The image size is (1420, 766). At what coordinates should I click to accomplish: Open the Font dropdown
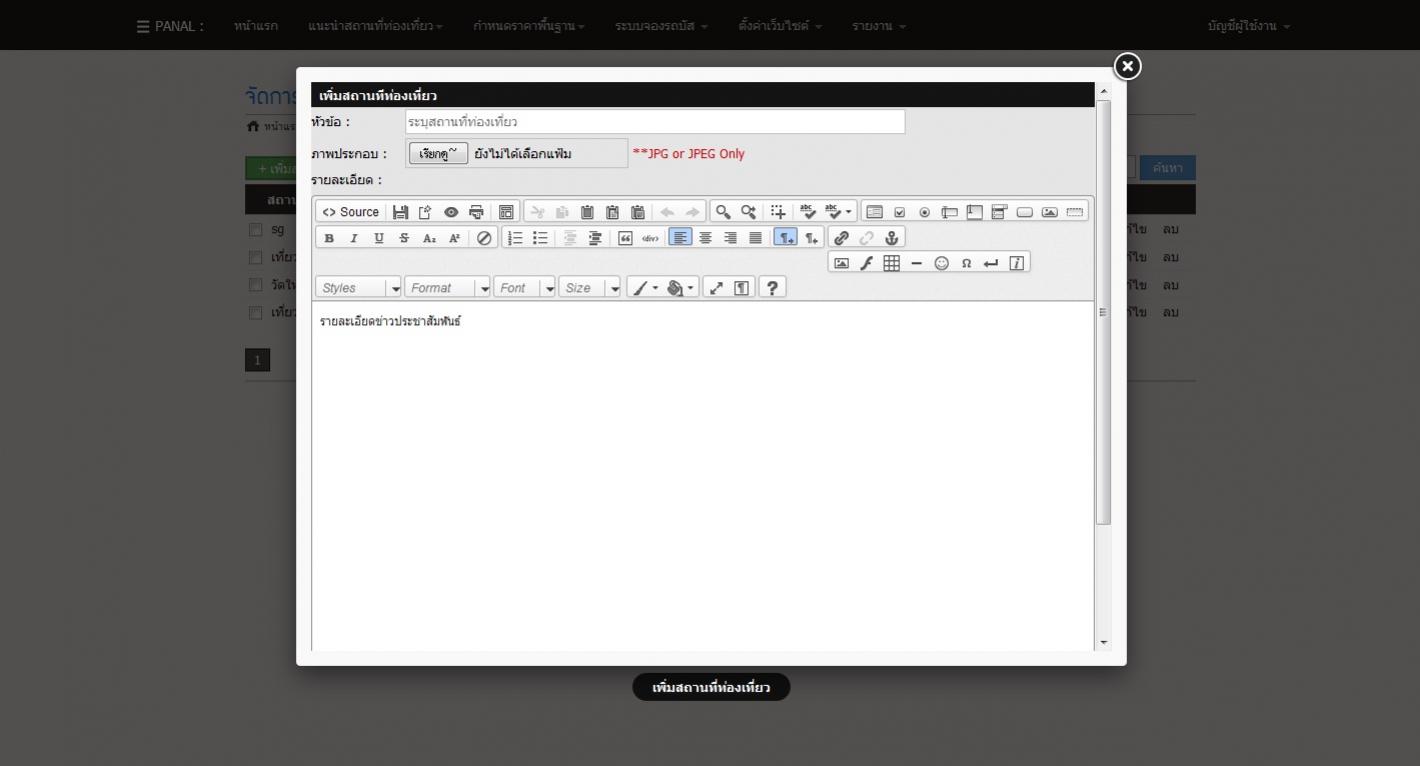(525, 288)
